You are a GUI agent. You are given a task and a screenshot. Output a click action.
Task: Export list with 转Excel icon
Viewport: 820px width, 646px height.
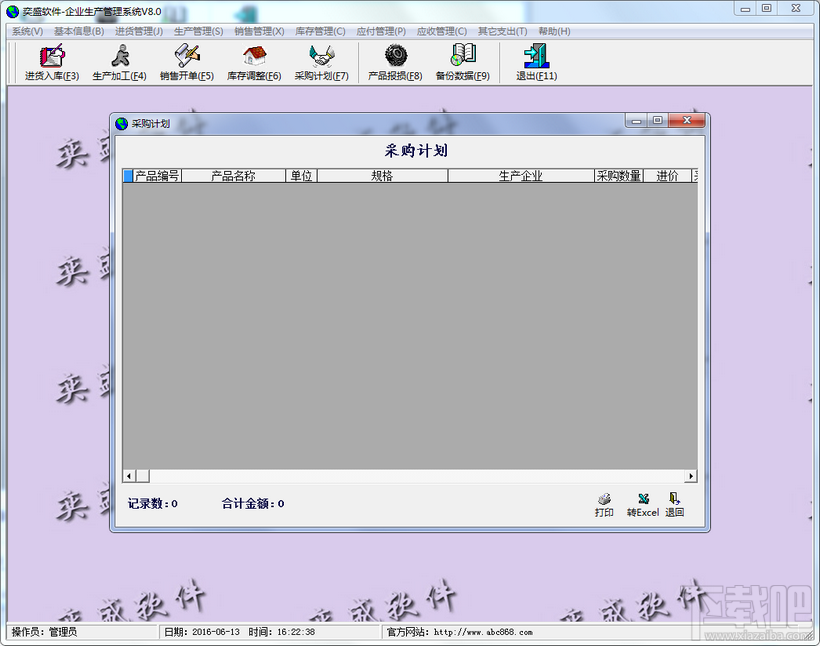pos(643,505)
